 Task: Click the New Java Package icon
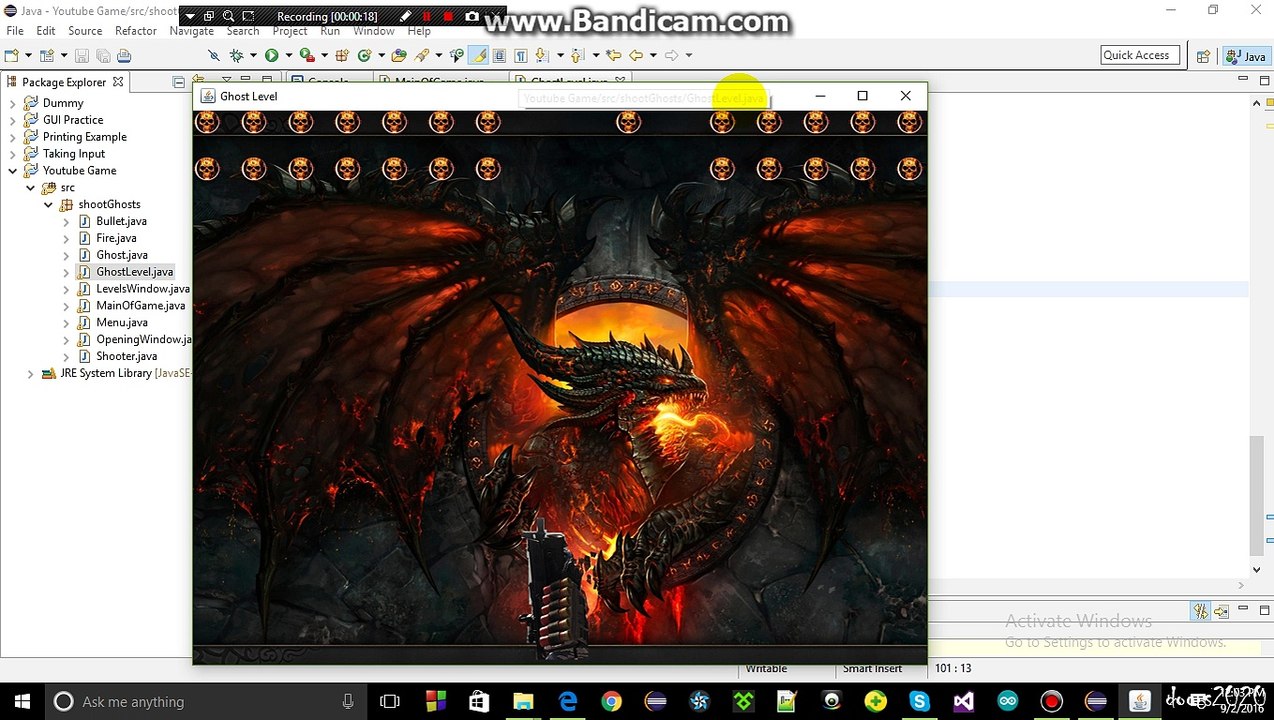(342, 55)
